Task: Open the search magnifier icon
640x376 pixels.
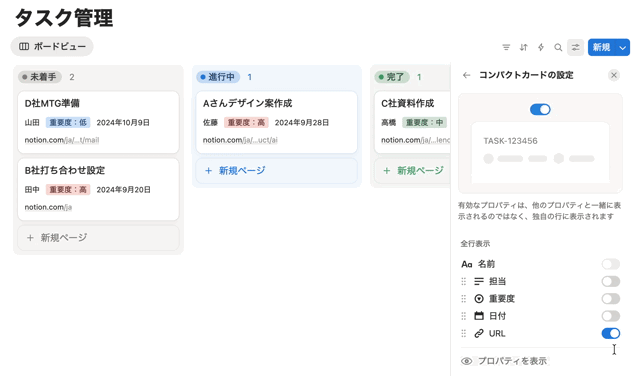Action: [558, 47]
